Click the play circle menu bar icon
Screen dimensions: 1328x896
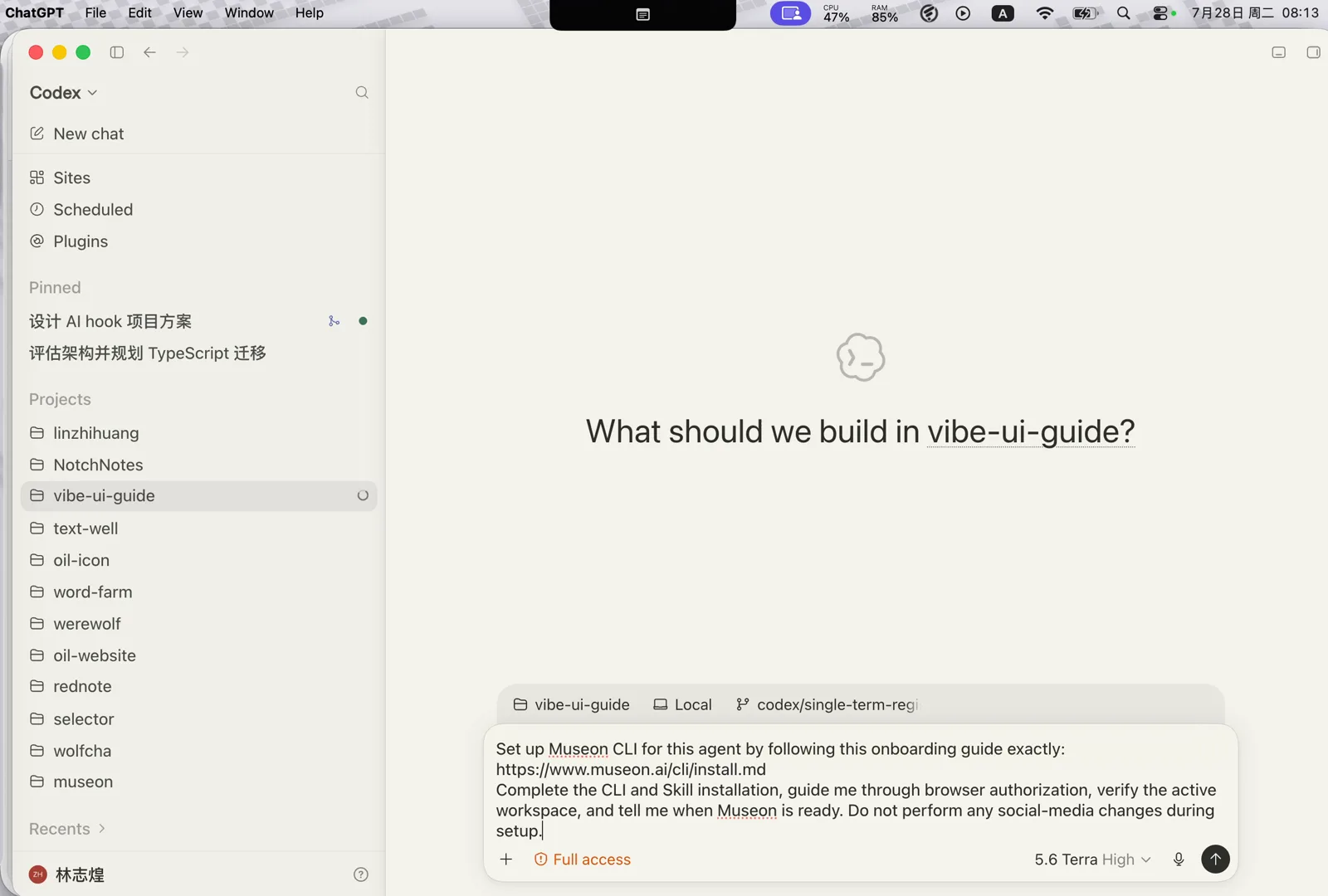[963, 13]
